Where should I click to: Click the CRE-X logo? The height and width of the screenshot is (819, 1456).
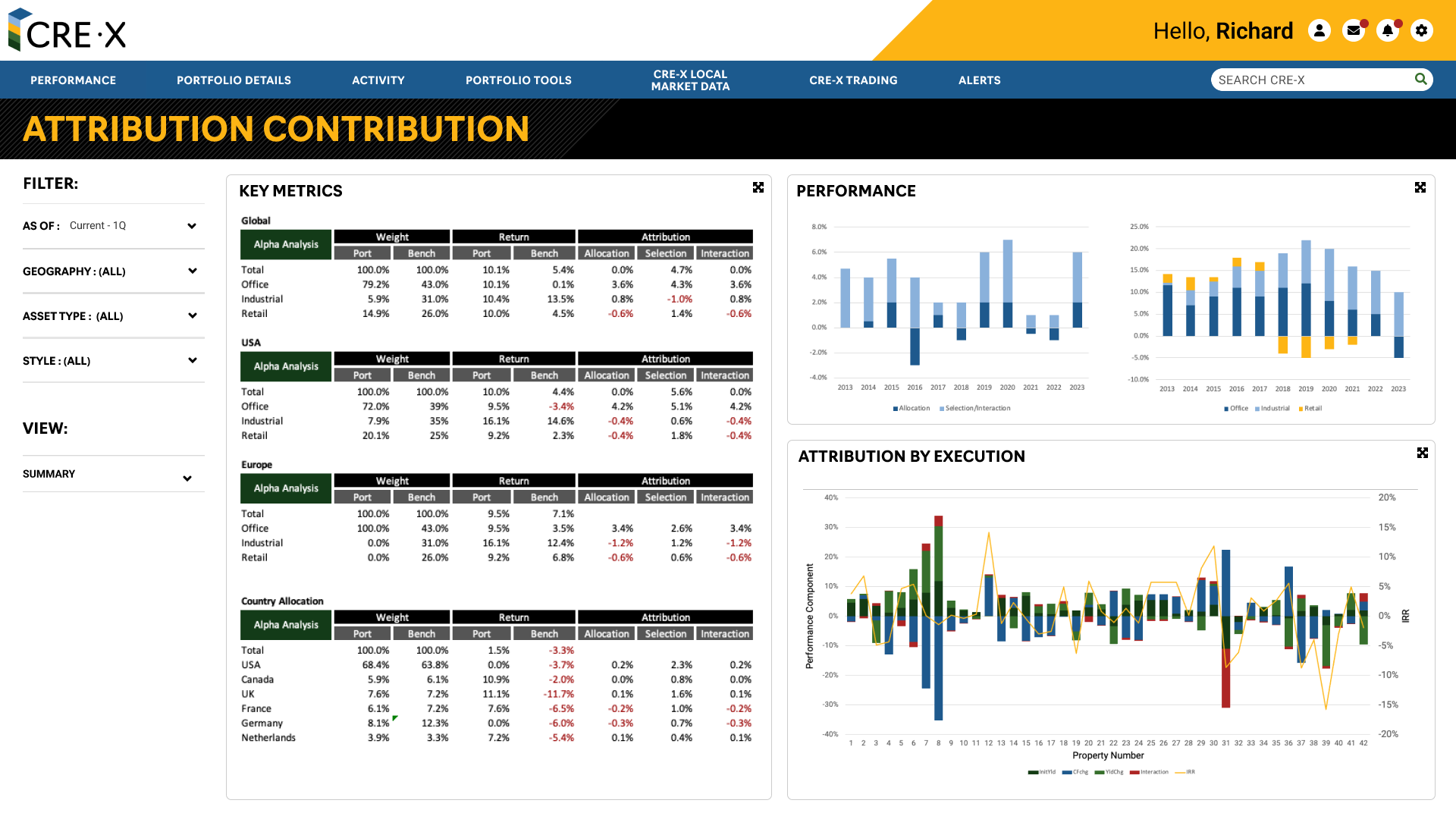coord(67,30)
